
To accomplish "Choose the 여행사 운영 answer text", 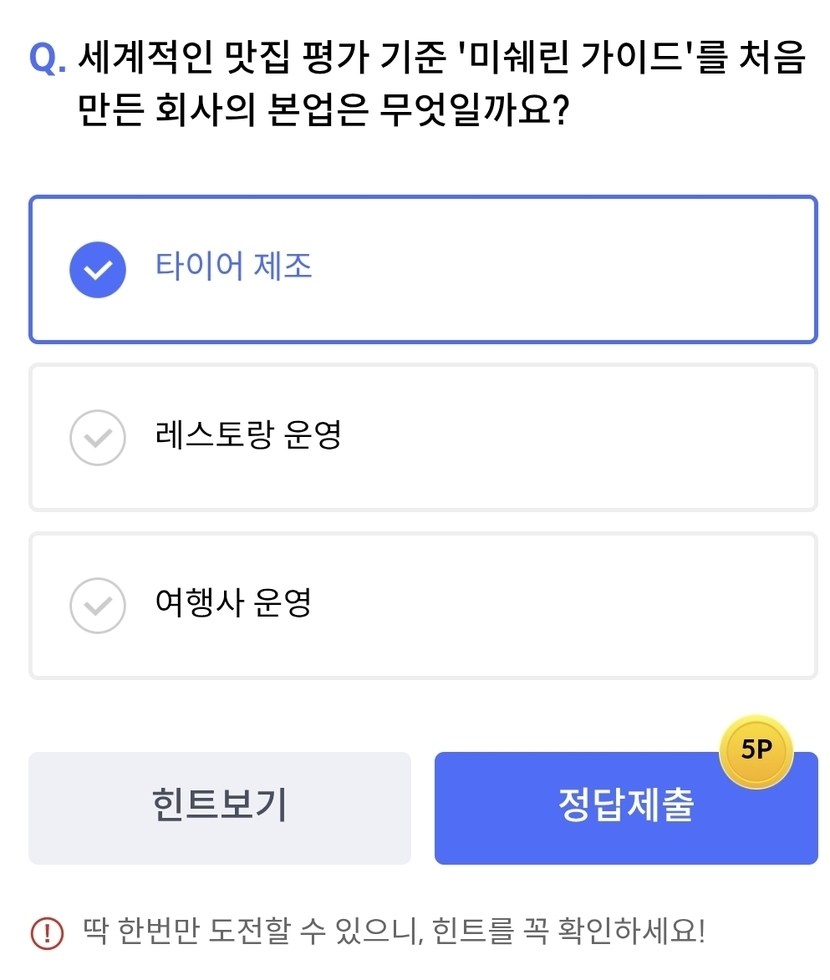I will tap(234, 602).
